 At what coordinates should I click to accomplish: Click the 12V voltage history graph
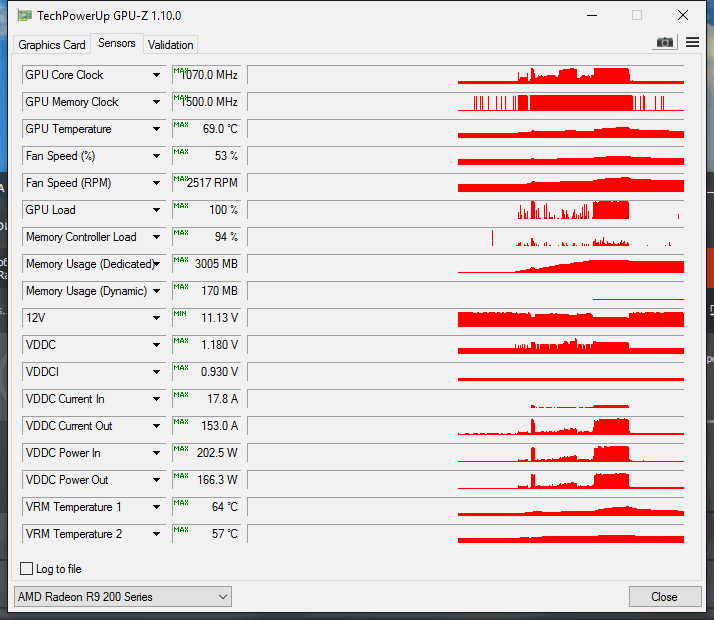click(466, 318)
